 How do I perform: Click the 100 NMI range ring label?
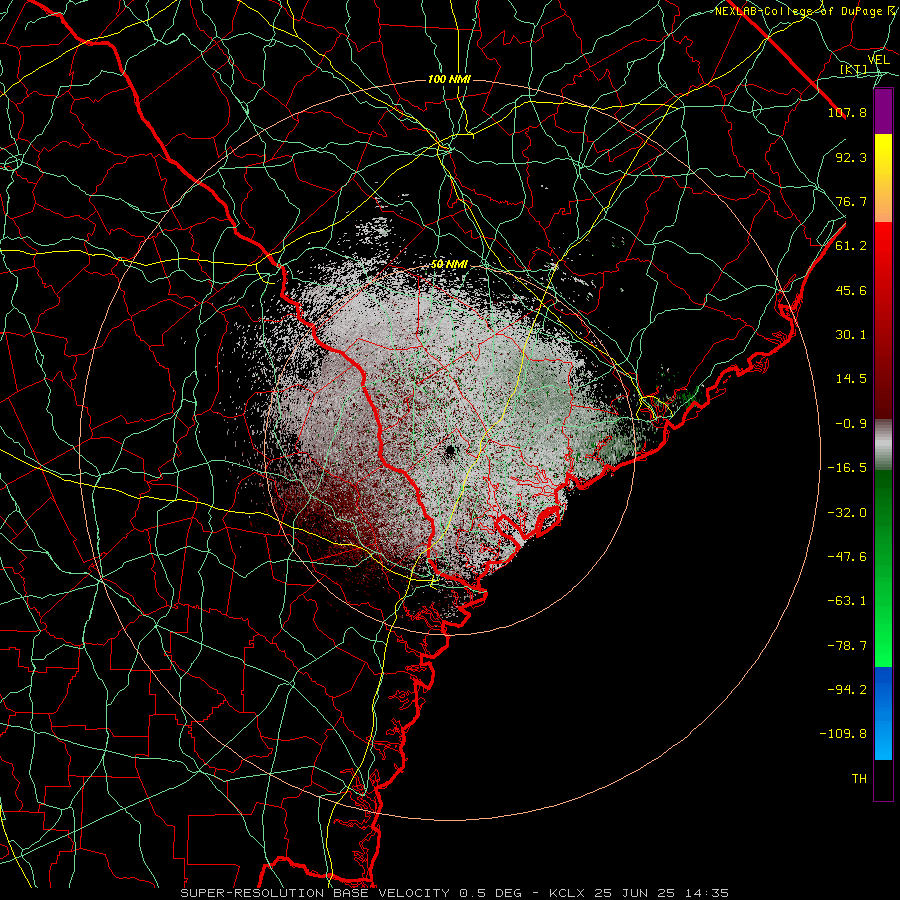(x=449, y=79)
